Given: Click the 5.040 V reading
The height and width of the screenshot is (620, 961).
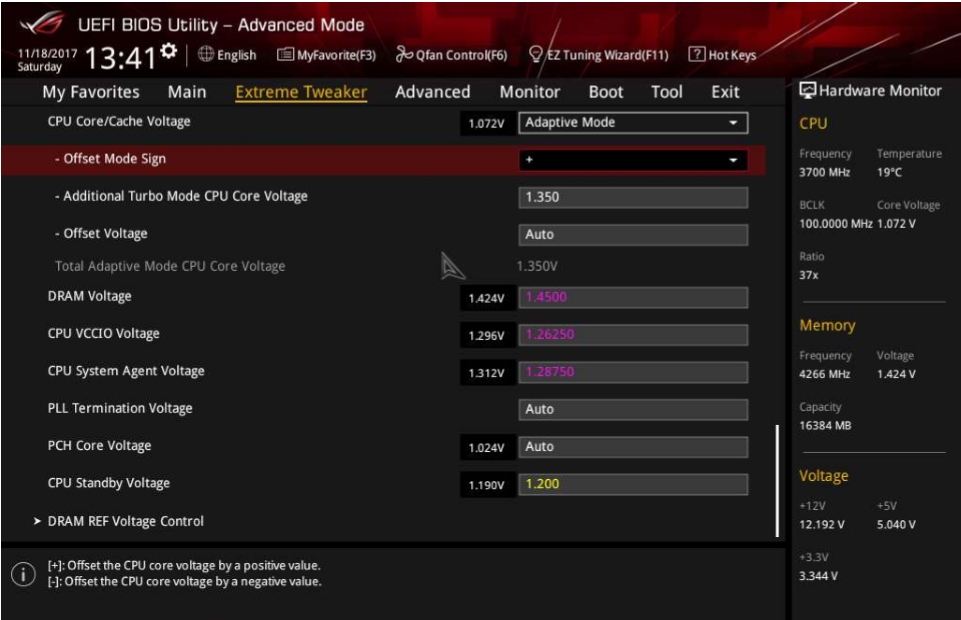Looking at the screenshot, I should (x=896, y=524).
